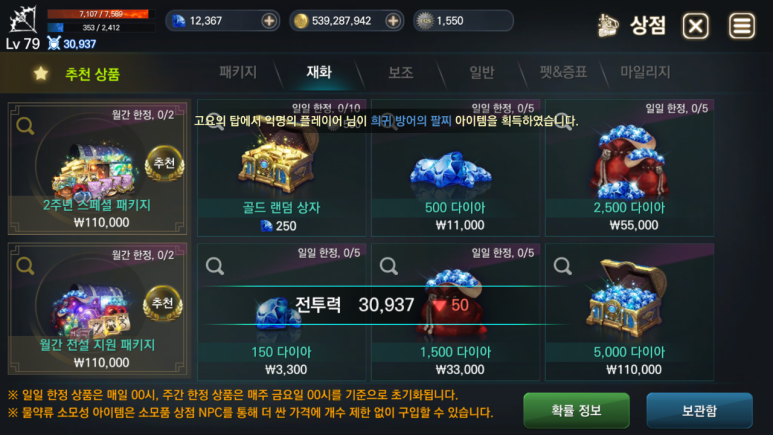Image resolution: width=773 pixels, height=435 pixels.
Task: Add more diamonds using plus icon
Action: pyautogui.click(x=269, y=21)
